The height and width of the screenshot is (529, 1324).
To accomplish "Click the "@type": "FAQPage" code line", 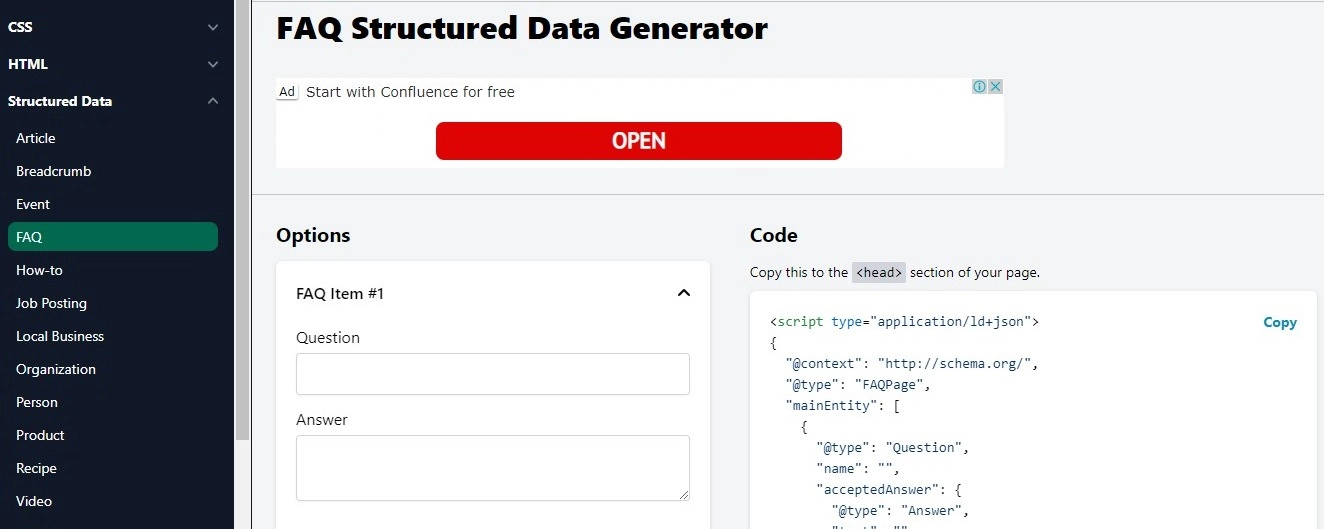I will [x=858, y=384].
